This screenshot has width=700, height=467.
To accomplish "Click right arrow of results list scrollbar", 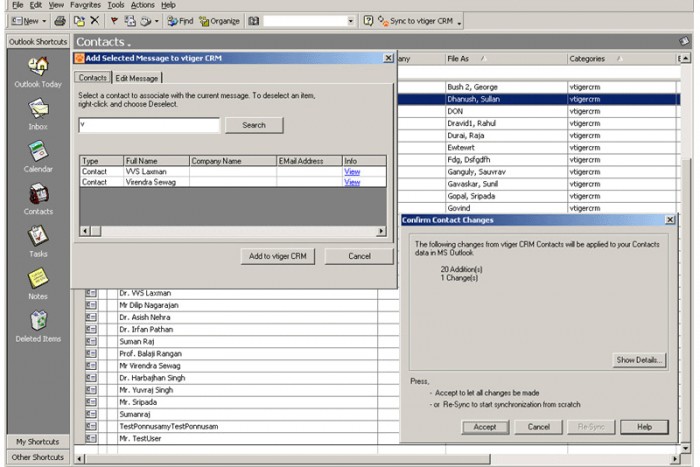I will pyautogui.click(x=381, y=231).
